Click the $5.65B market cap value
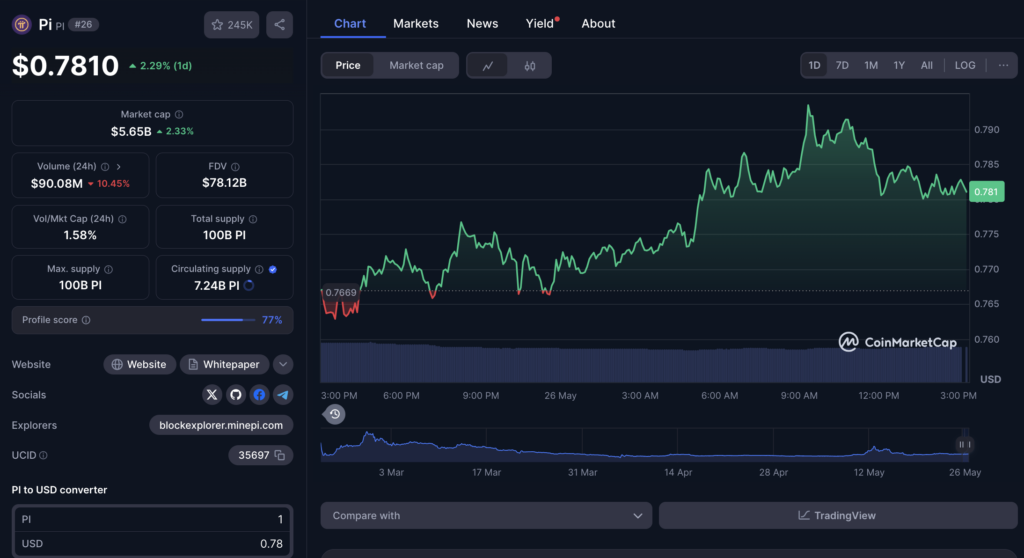This screenshot has height=558, width=1024. point(131,131)
